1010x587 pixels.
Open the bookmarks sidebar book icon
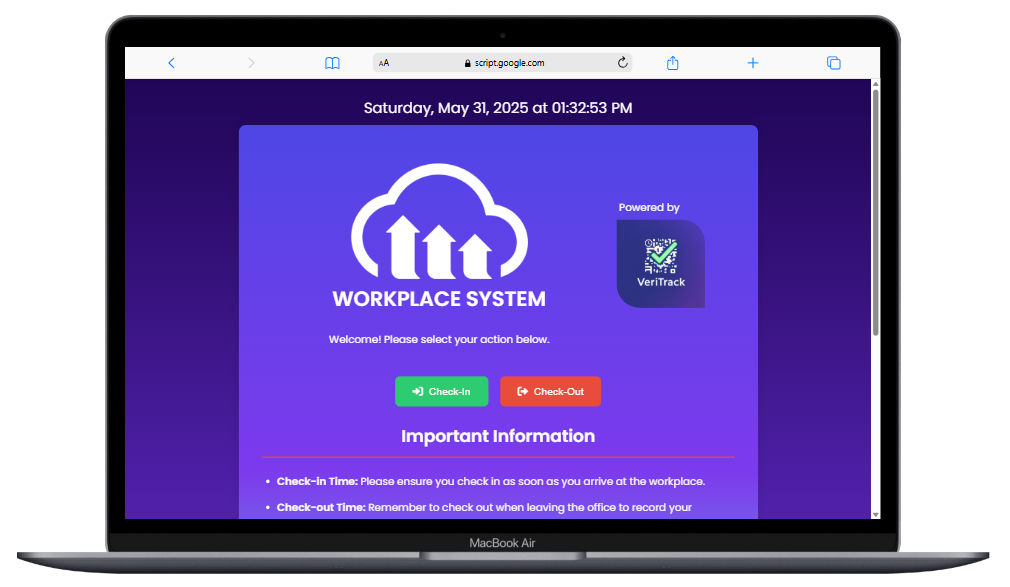pos(331,62)
